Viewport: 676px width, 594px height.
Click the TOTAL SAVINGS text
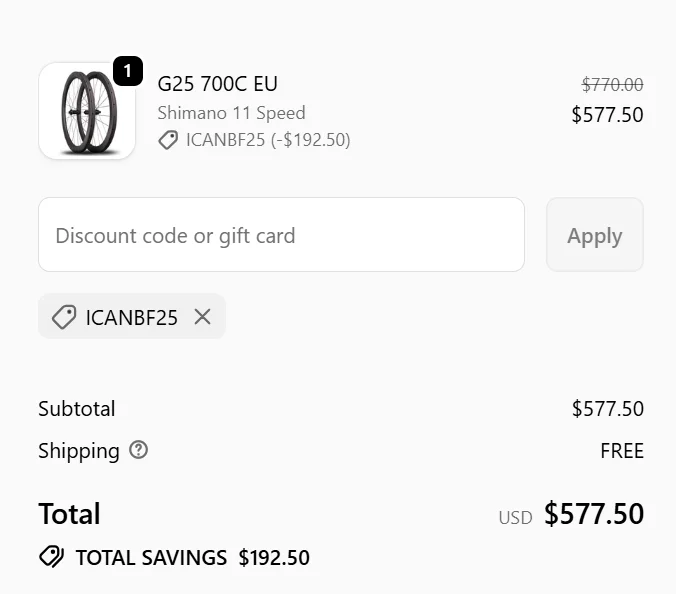(x=151, y=558)
